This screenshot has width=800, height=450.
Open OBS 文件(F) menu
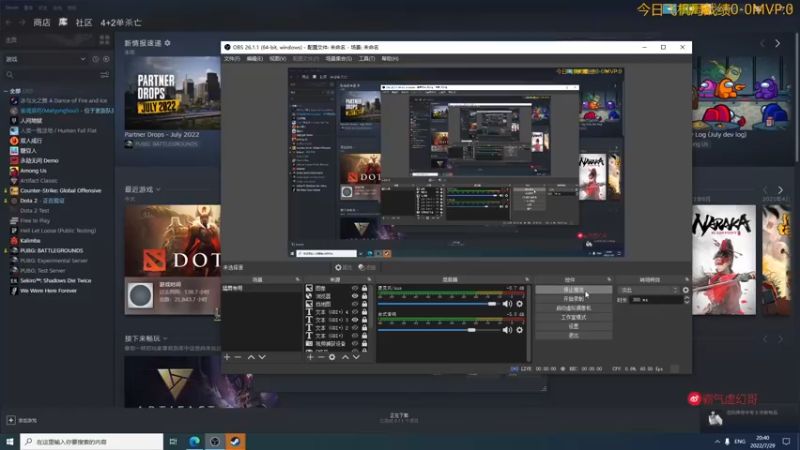click(232, 59)
